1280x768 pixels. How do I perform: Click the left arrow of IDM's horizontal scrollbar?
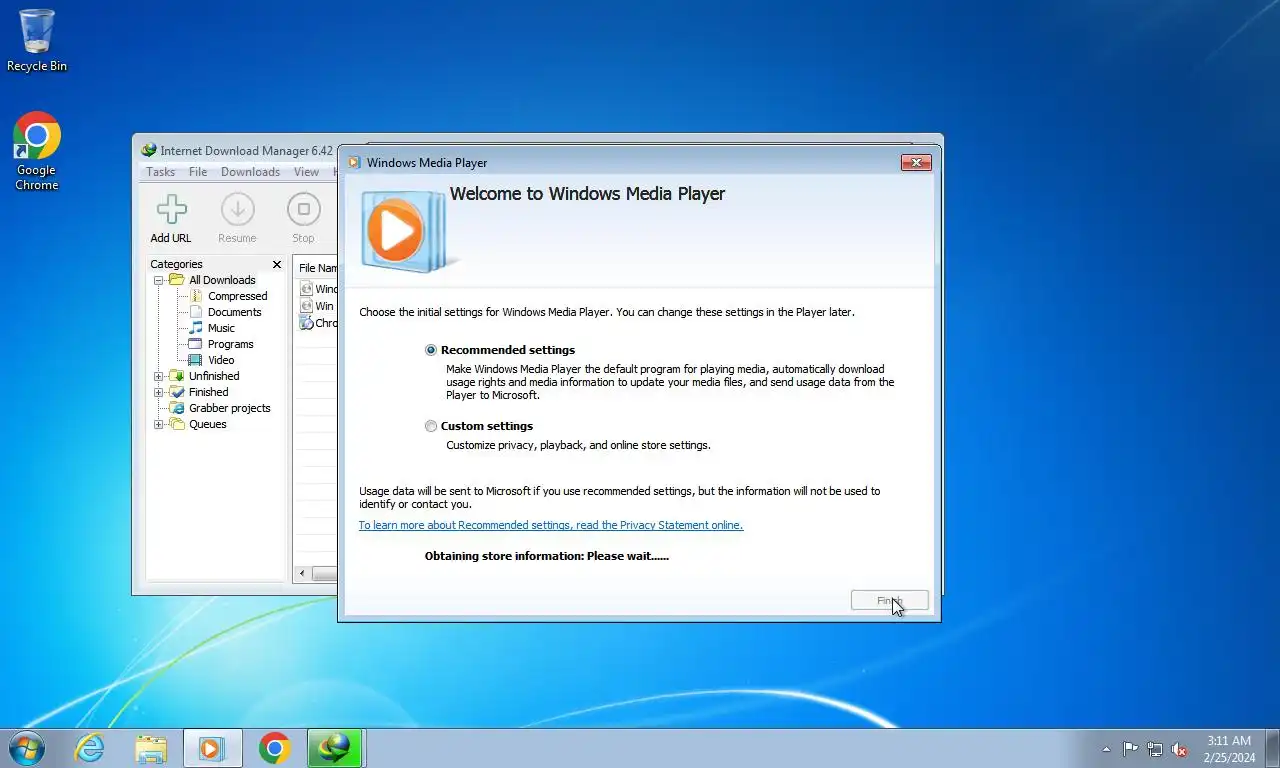pos(302,574)
